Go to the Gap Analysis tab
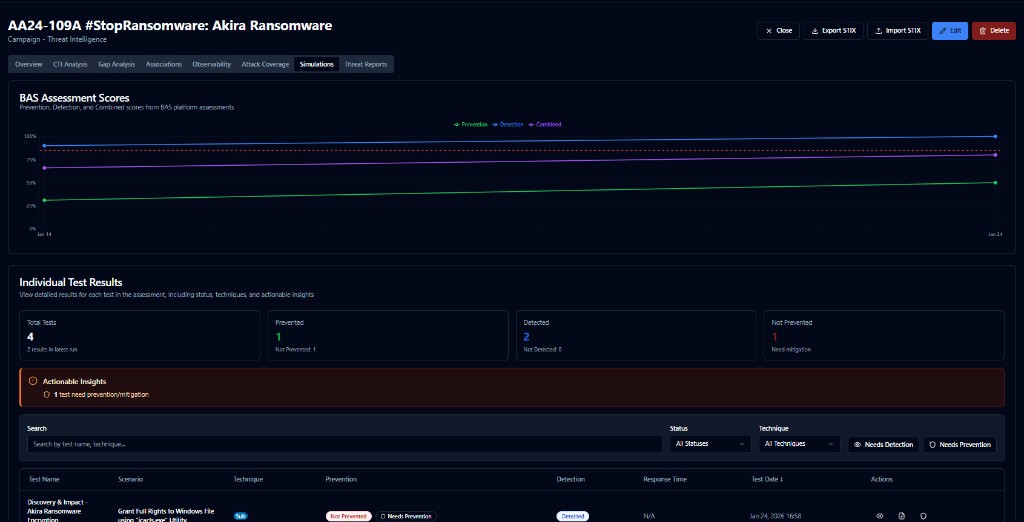Viewport: 1024px width, 522px height. [117, 64]
